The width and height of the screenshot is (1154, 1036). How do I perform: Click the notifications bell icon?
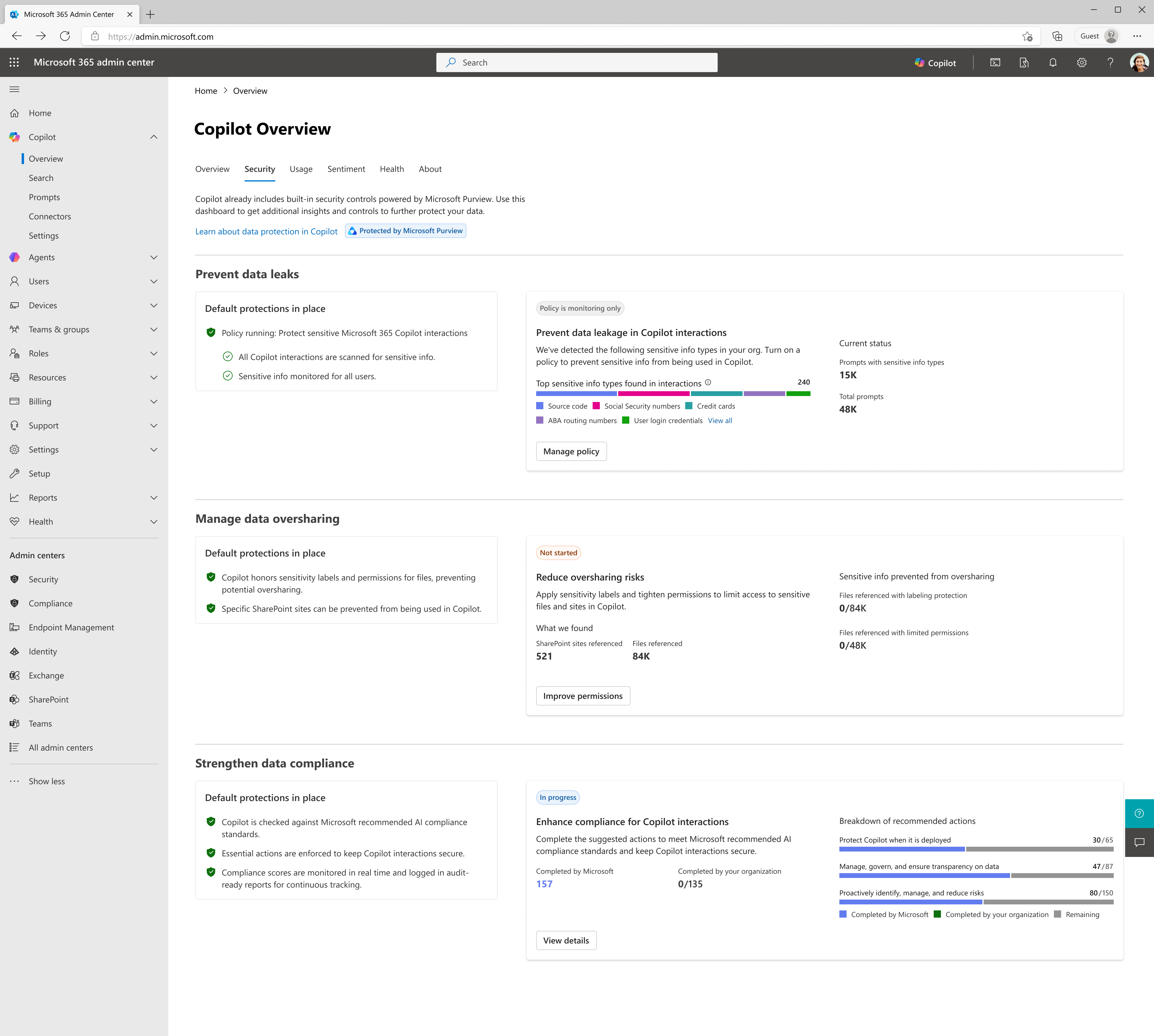click(x=1053, y=62)
